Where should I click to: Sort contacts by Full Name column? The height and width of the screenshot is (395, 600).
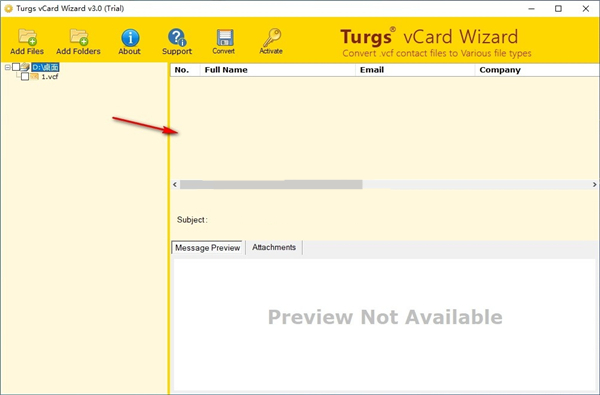pyautogui.click(x=278, y=70)
